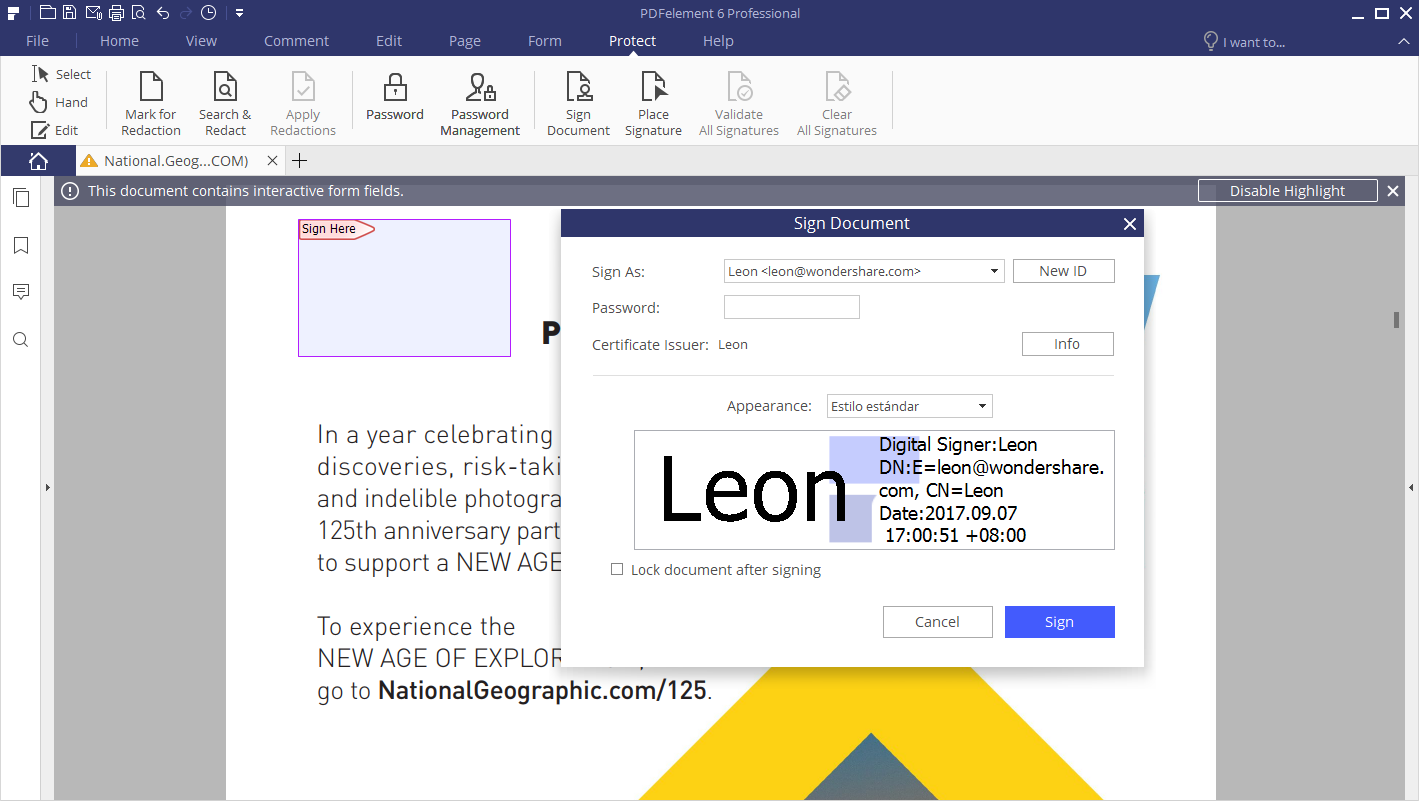Switch to the Home ribbon tab

point(119,41)
